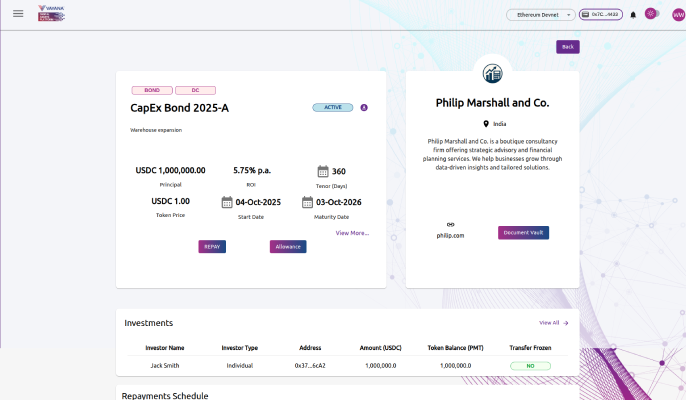Open notifications bell
Screen dimensions: 686x400
(633, 15)
